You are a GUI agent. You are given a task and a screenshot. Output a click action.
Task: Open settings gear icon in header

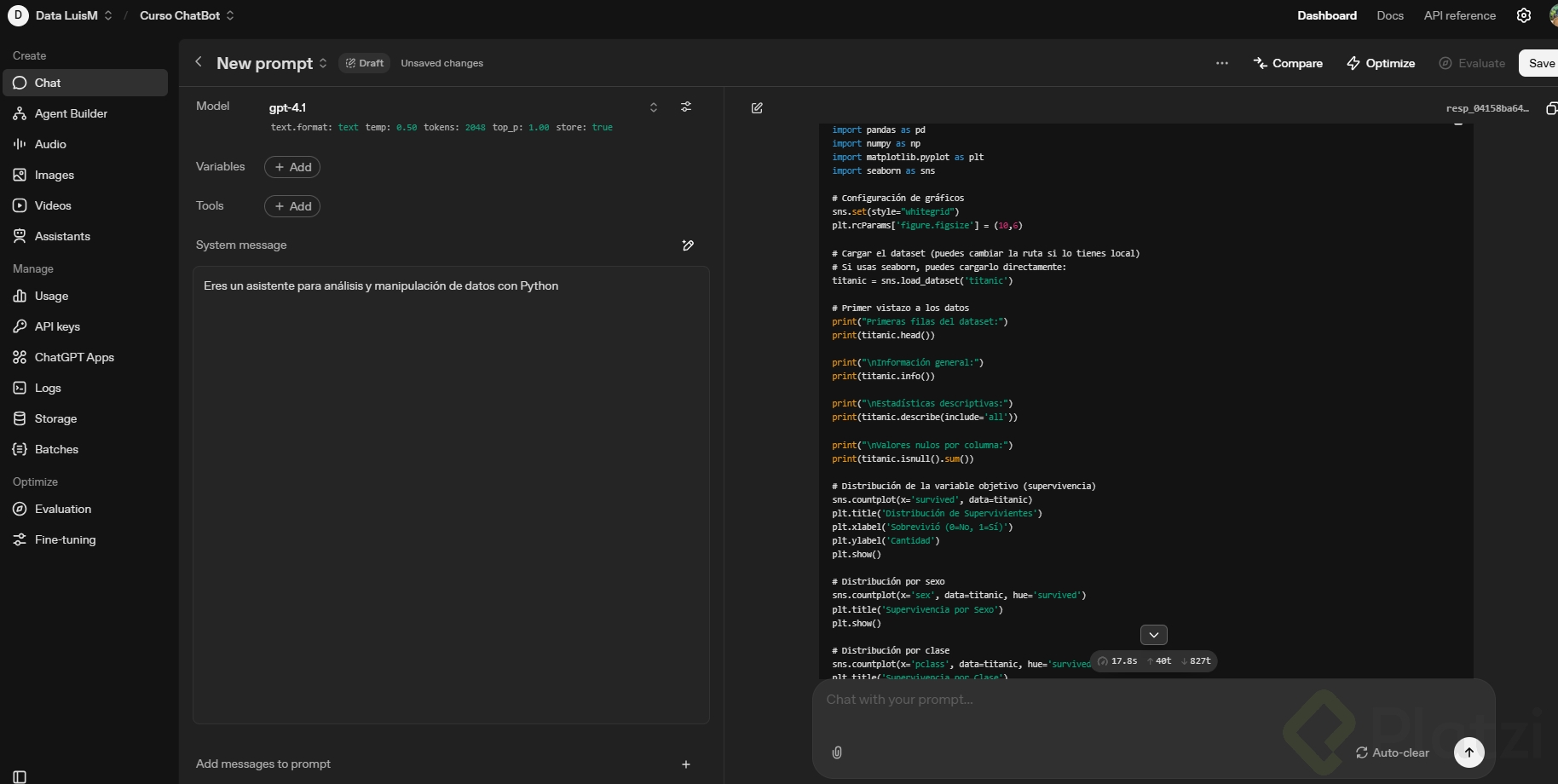[x=1524, y=15]
